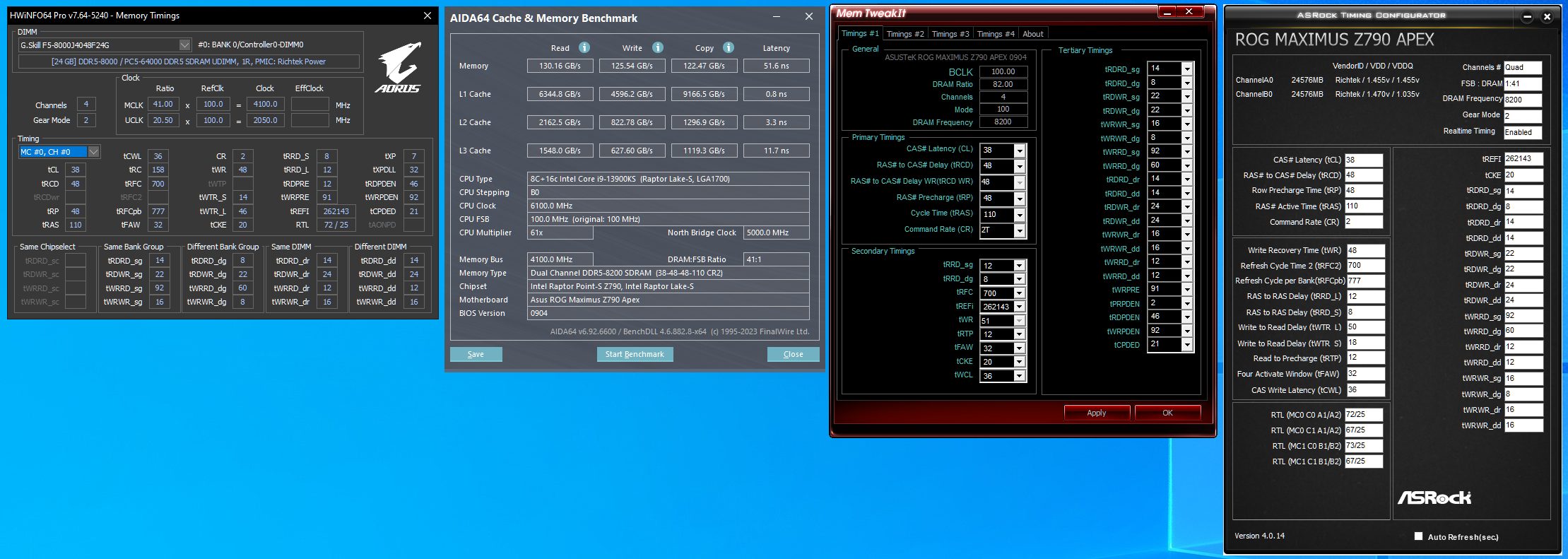Expand tRDRD_sg dropdown in Tertiary Timings

click(1187, 69)
